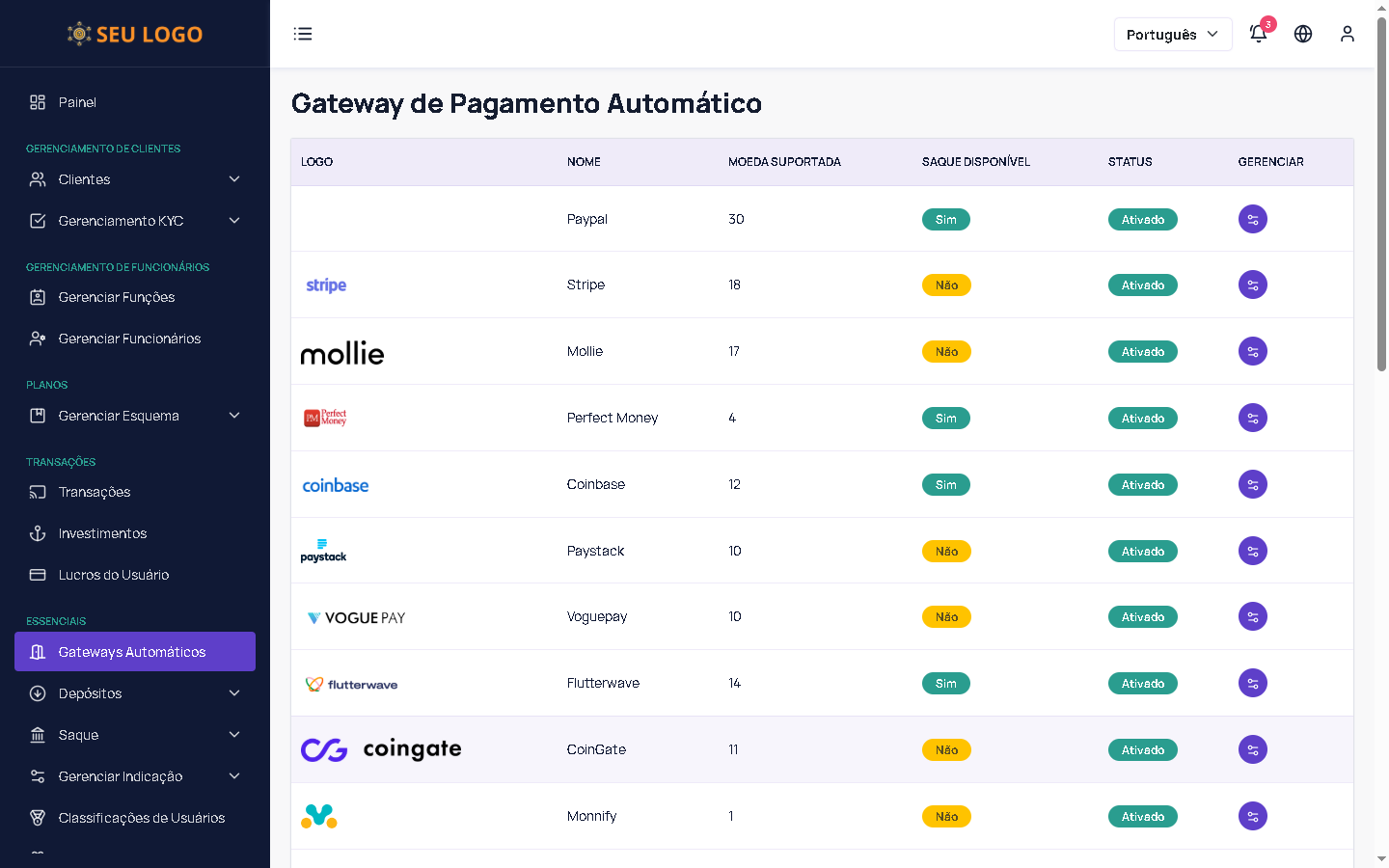
Task: Click Ativado status badge for Mollie
Action: click(x=1142, y=352)
